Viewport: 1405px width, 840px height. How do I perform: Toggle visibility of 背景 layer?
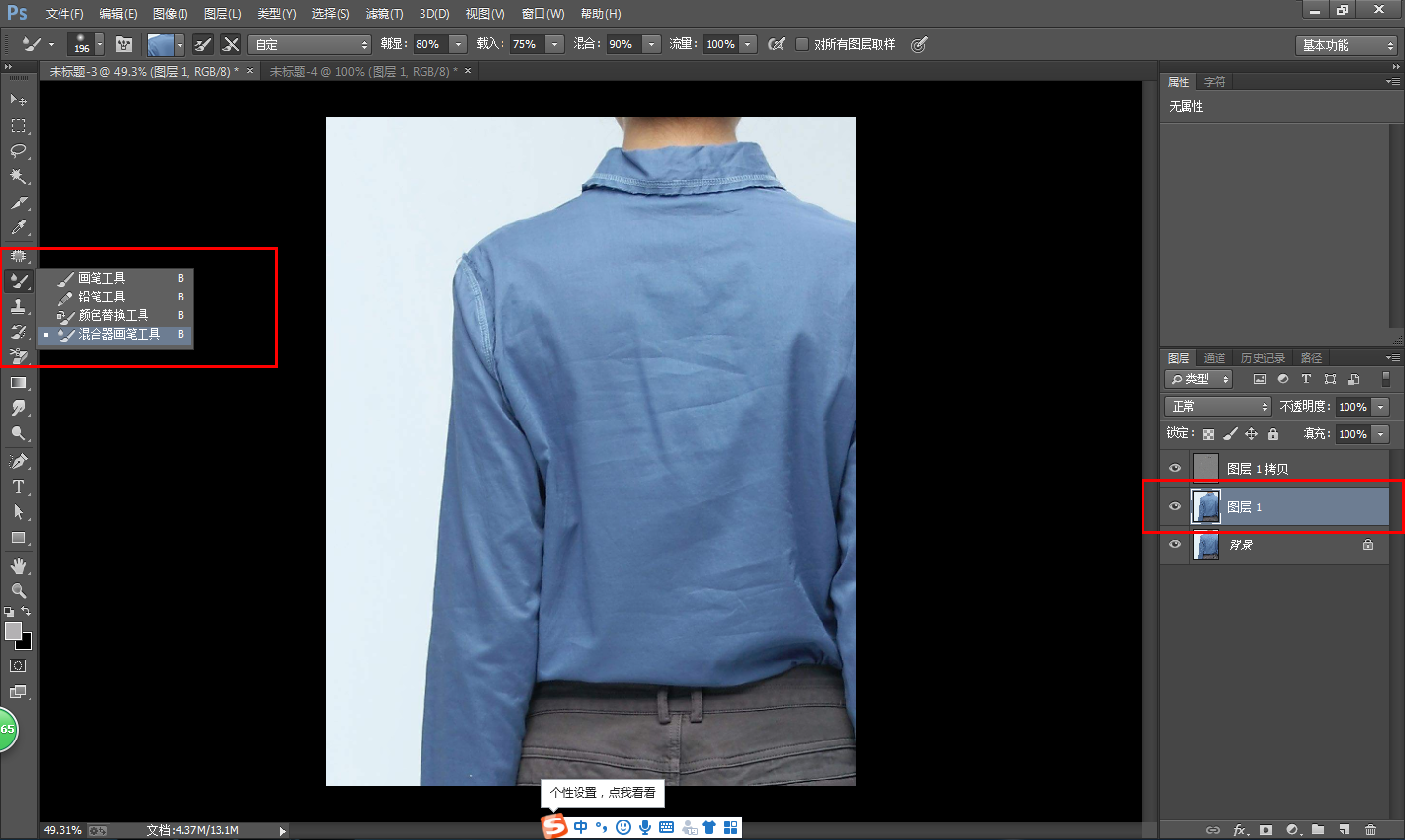pyautogui.click(x=1175, y=544)
